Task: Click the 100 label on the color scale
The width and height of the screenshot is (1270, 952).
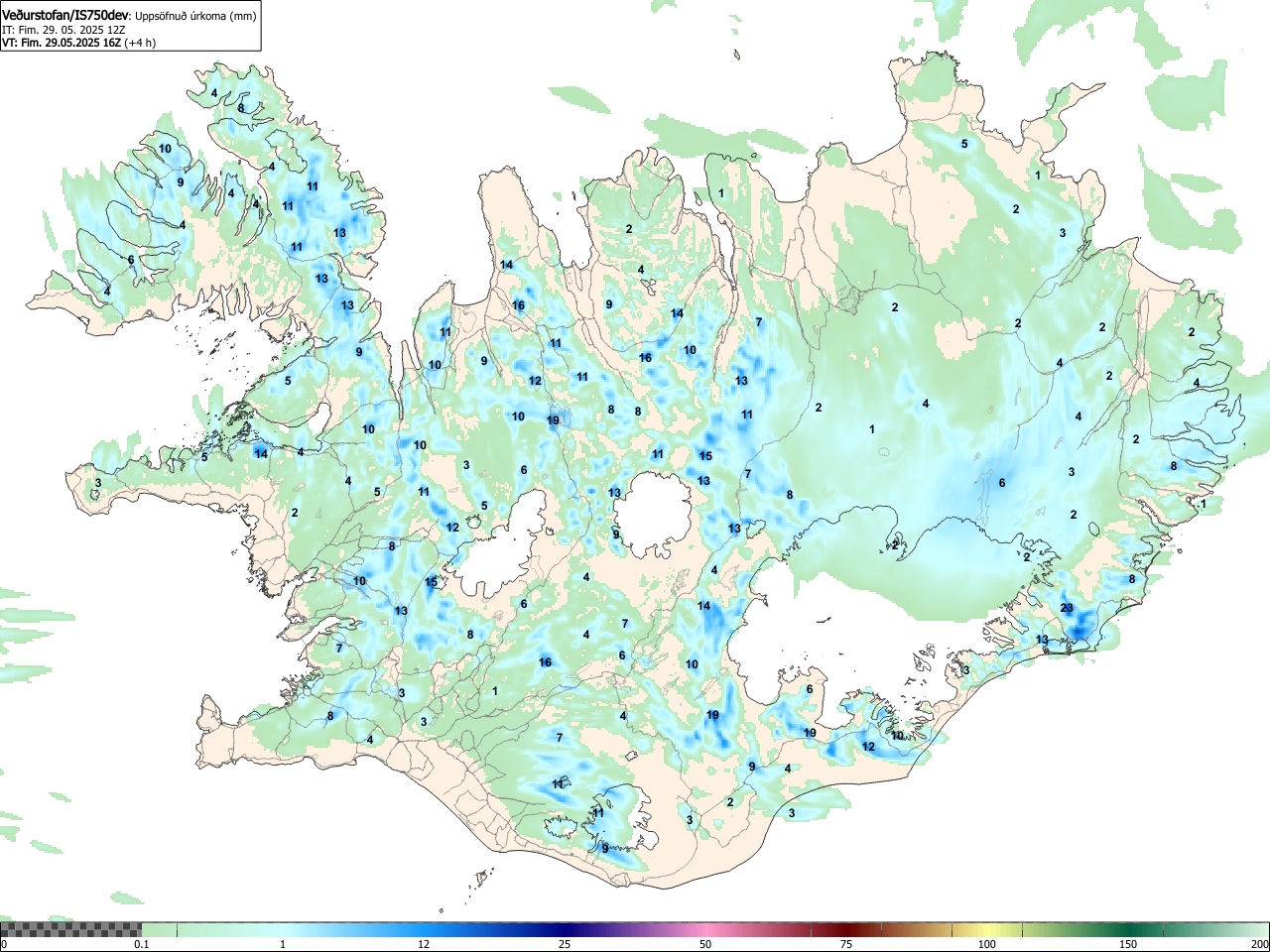Action: (986, 944)
